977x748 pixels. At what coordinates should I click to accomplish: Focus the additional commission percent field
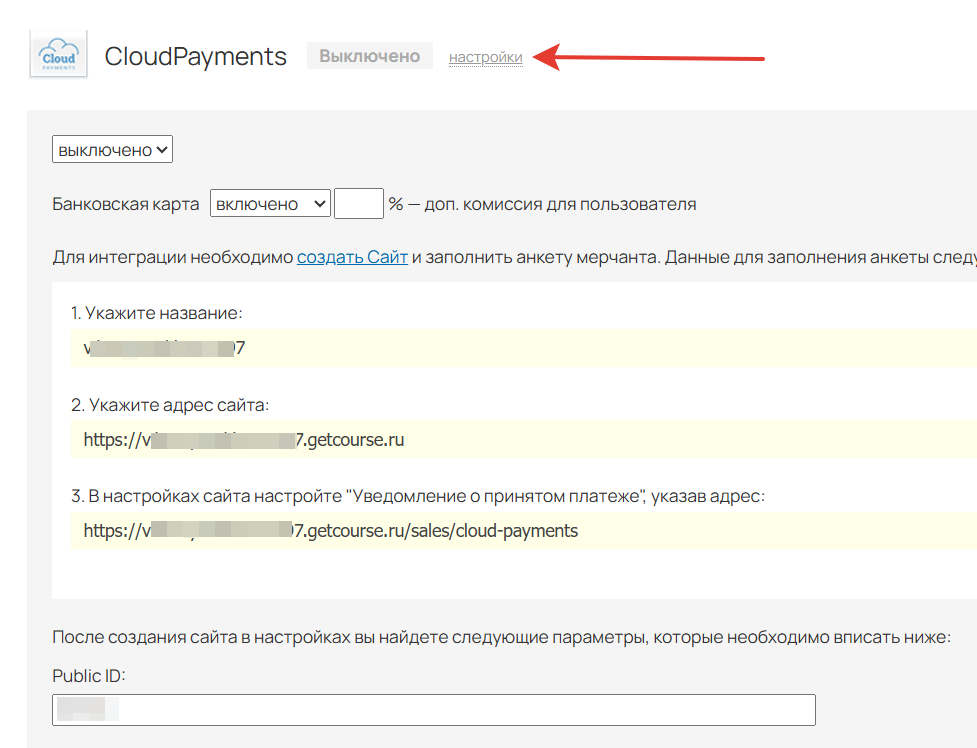[x=358, y=204]
